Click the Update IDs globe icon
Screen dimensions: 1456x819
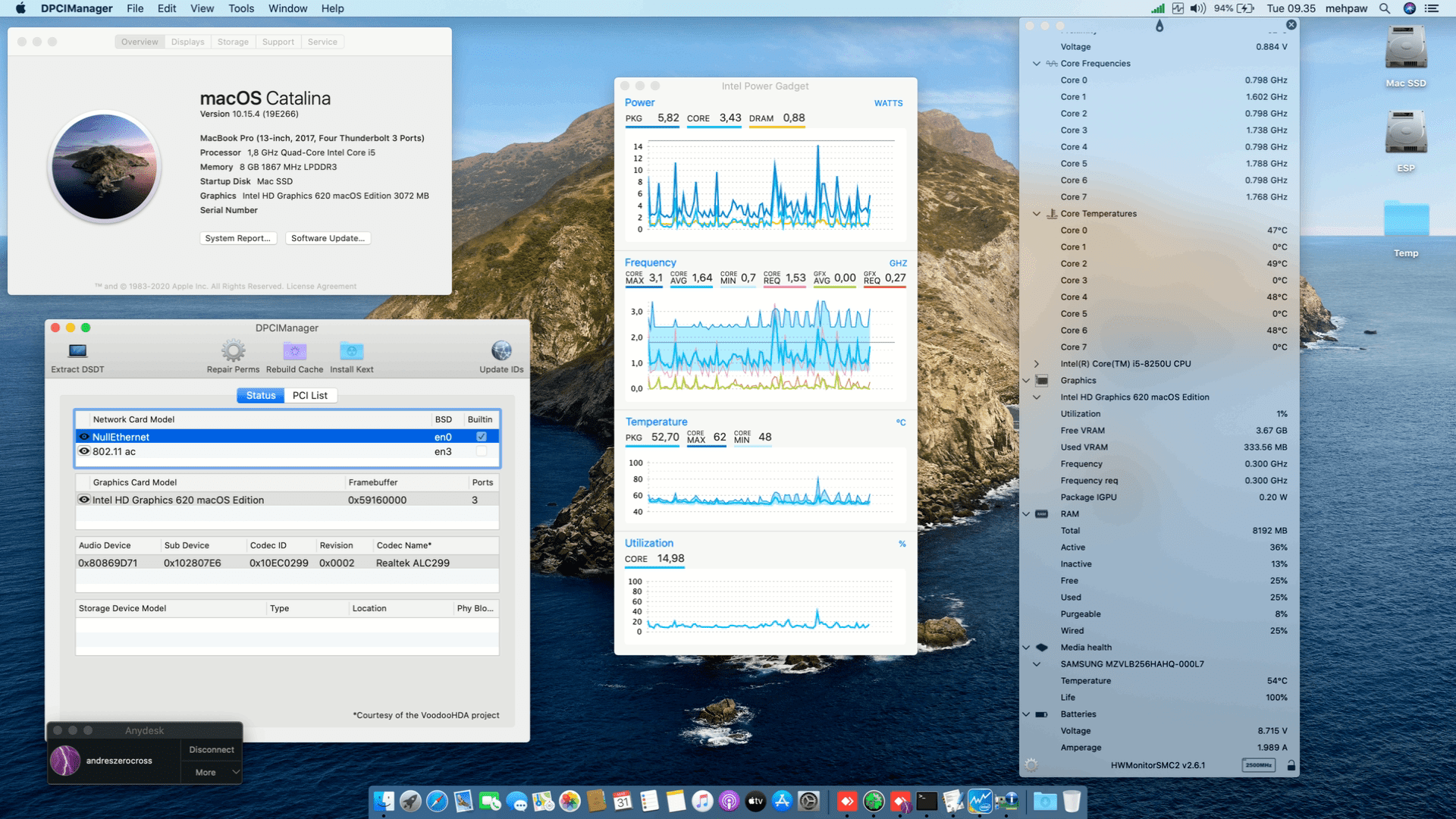(500, 351)
